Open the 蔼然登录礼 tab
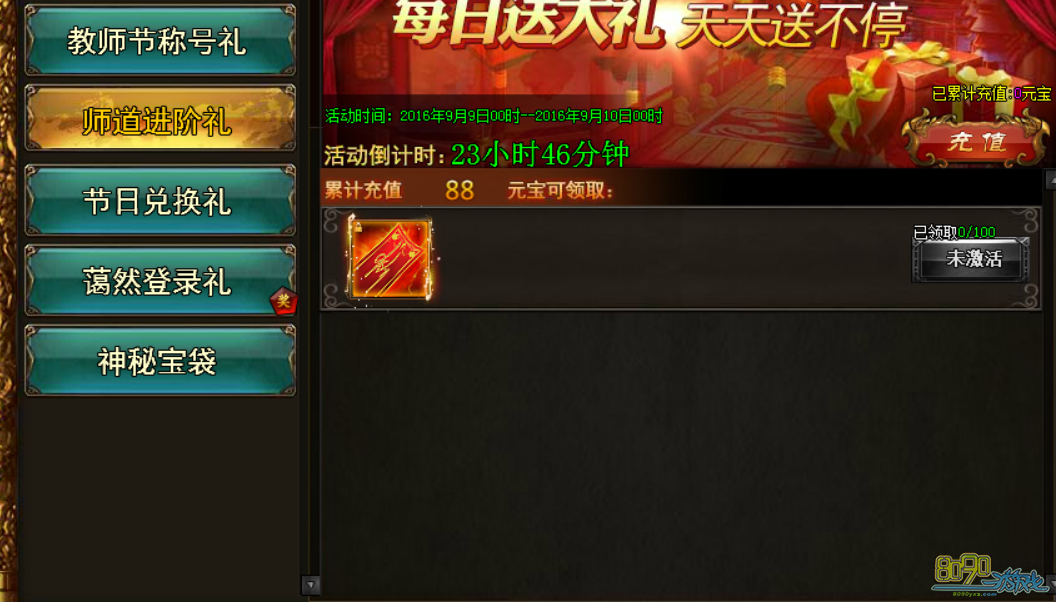Screen dimensions: 1056x602 tap(160, 280)
